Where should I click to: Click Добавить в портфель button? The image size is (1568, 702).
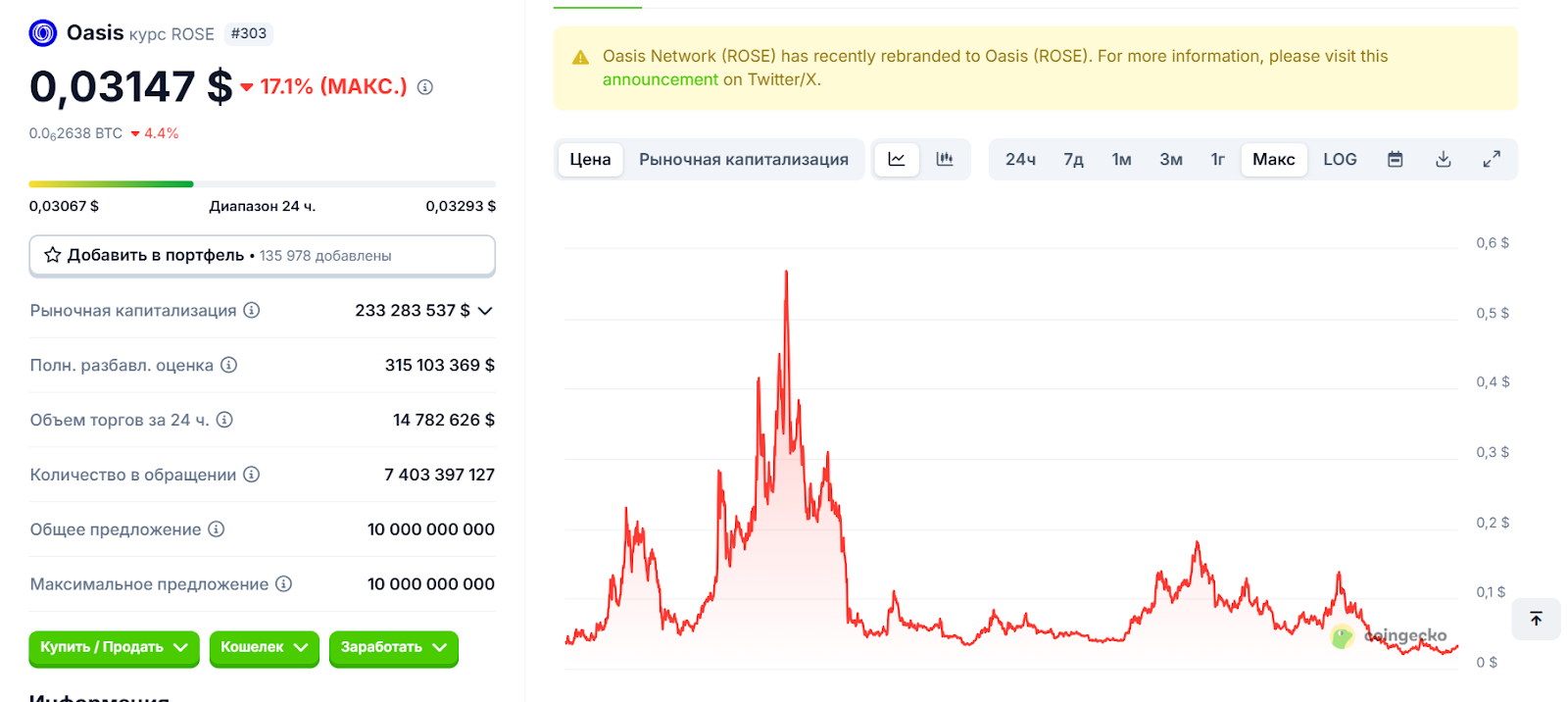coord(262,255)
